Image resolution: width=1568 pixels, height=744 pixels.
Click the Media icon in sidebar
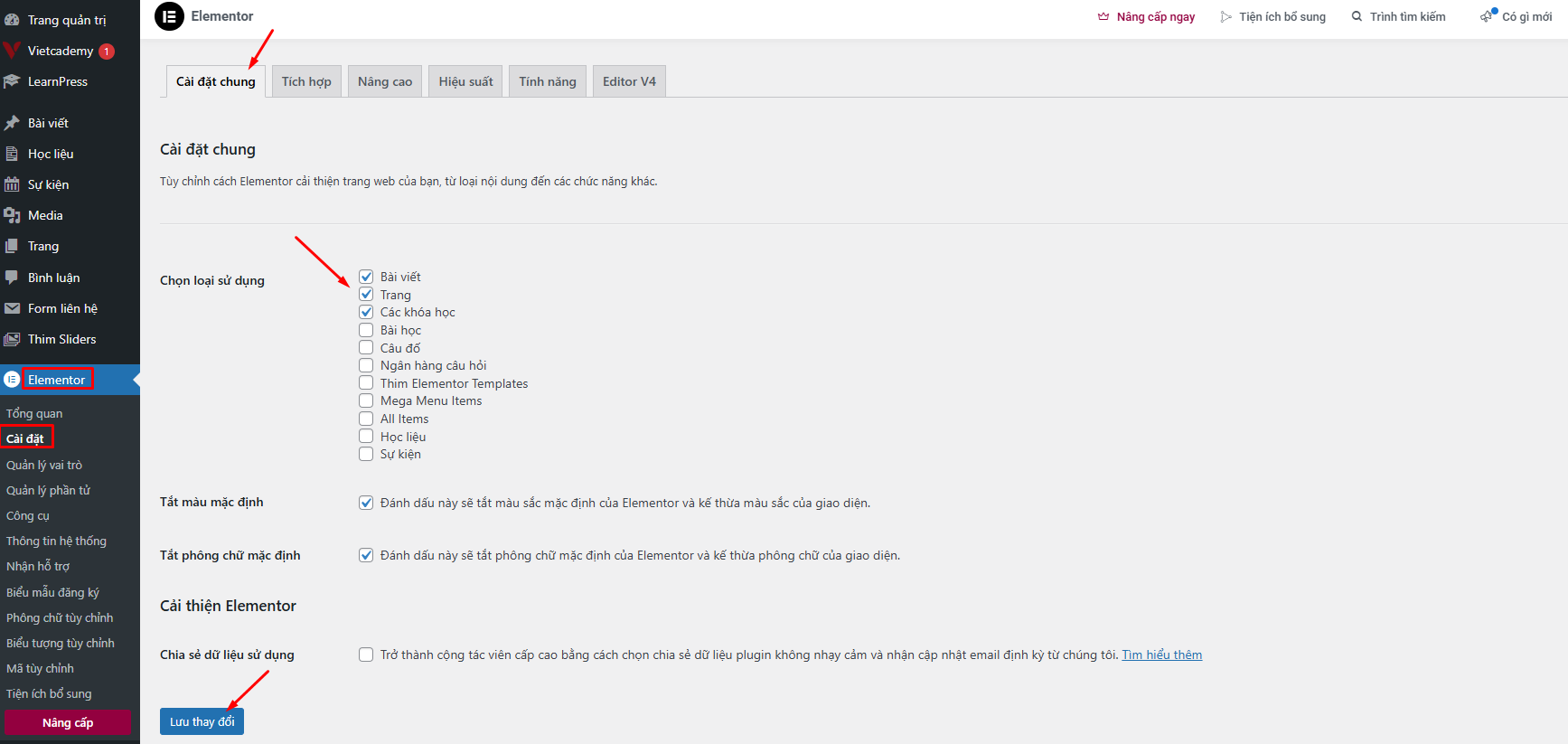[x=12, y=215]
